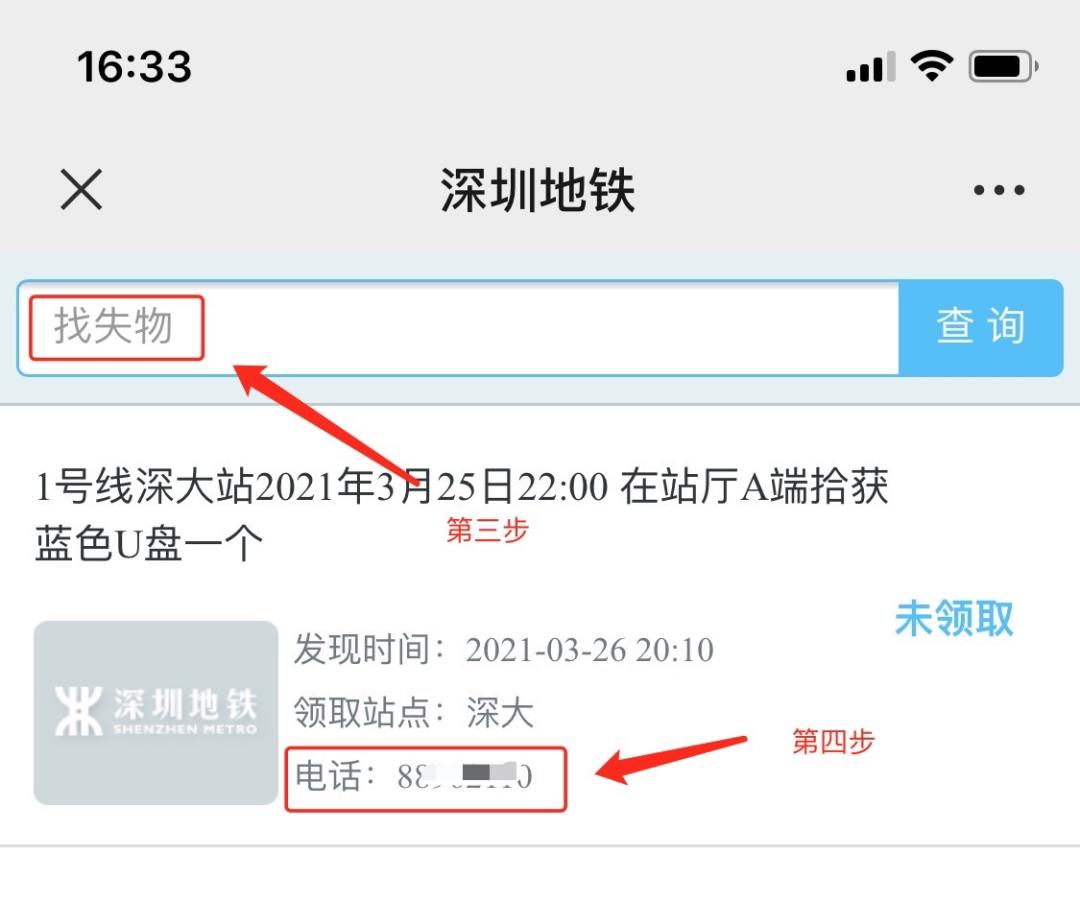Tap the Shenzhen Metro logo symbol in thumbnail

79,711
